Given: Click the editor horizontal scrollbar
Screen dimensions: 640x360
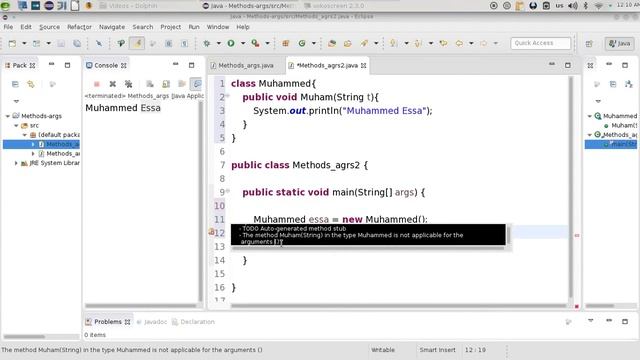Looking at the screenshot, I should (398, 305).
